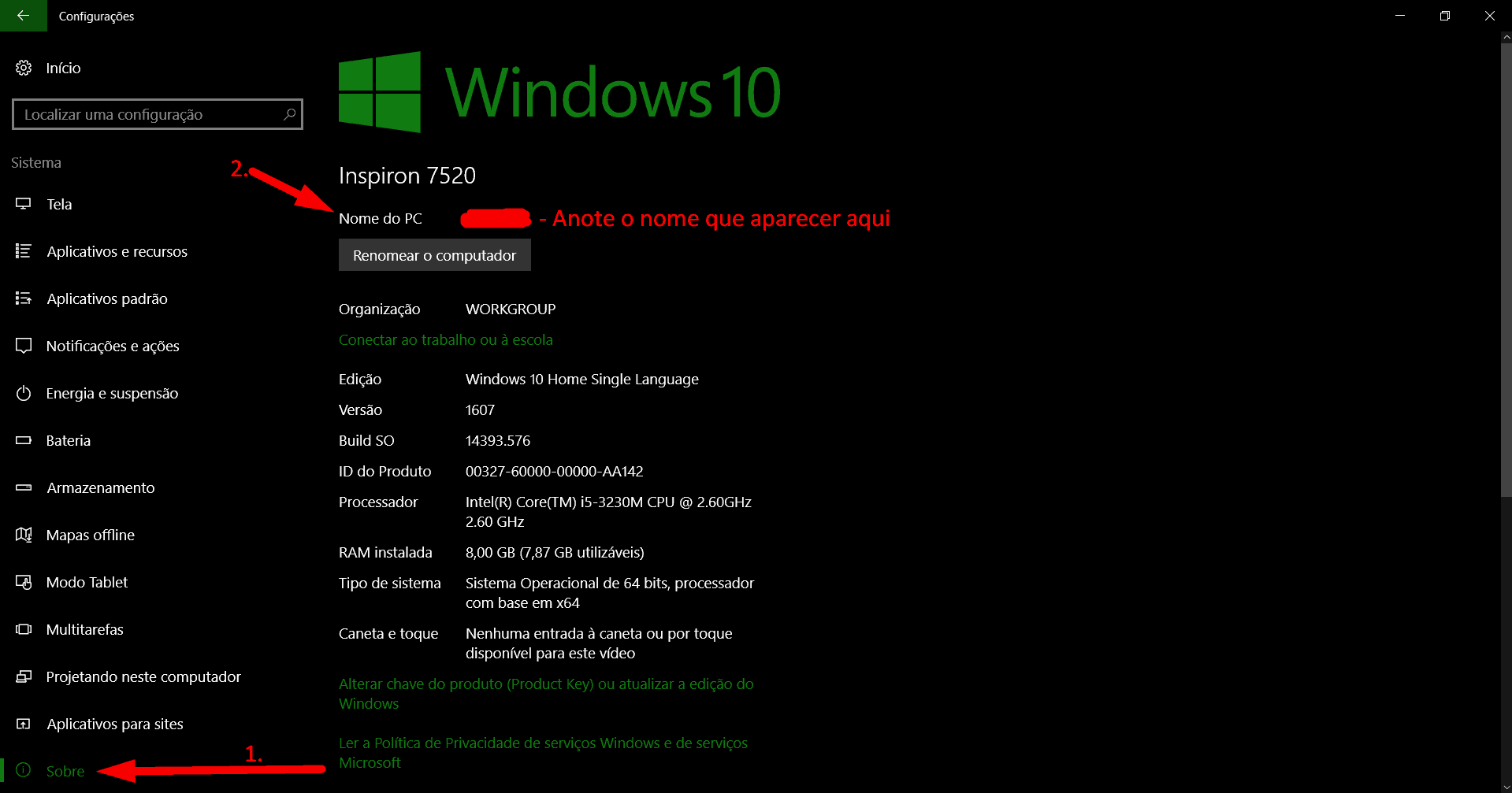This screenshot has width=1512, height=793.
Task: Open the Política de Privacidade link
Action: coord(543,753)
